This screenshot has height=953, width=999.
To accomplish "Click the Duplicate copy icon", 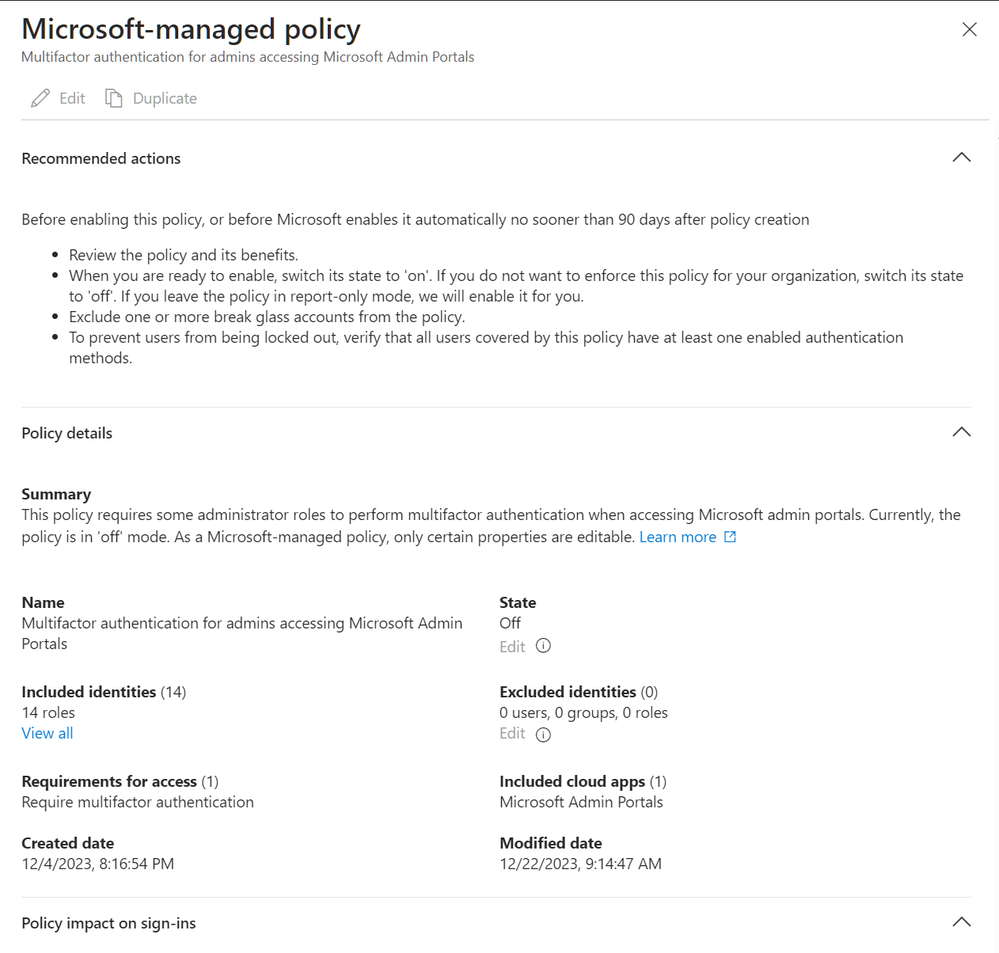I will (x=113, y=98).
